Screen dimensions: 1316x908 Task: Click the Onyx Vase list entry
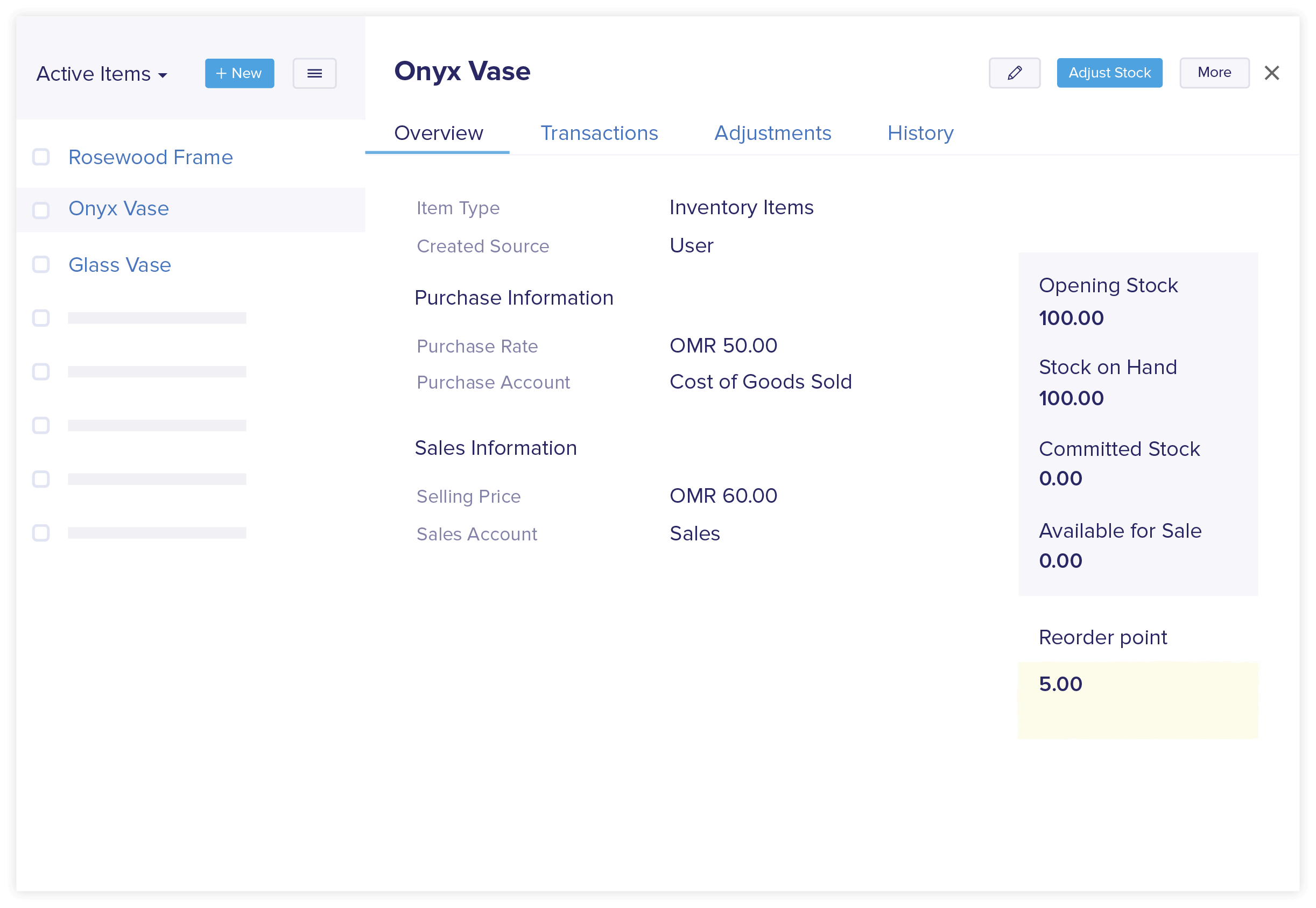(118, 209)
